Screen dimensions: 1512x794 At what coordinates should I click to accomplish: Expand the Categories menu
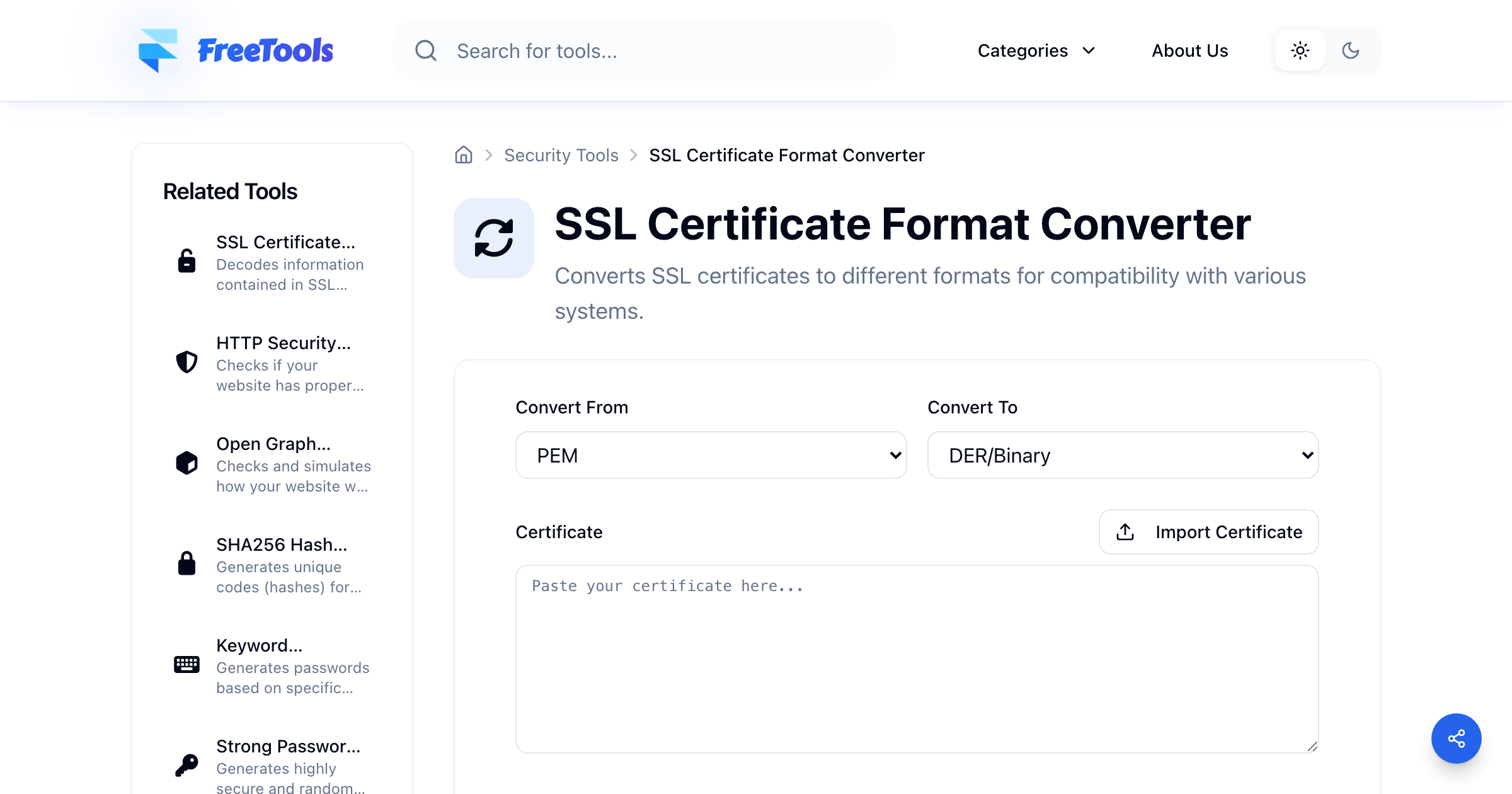(x=1036, y=50)
